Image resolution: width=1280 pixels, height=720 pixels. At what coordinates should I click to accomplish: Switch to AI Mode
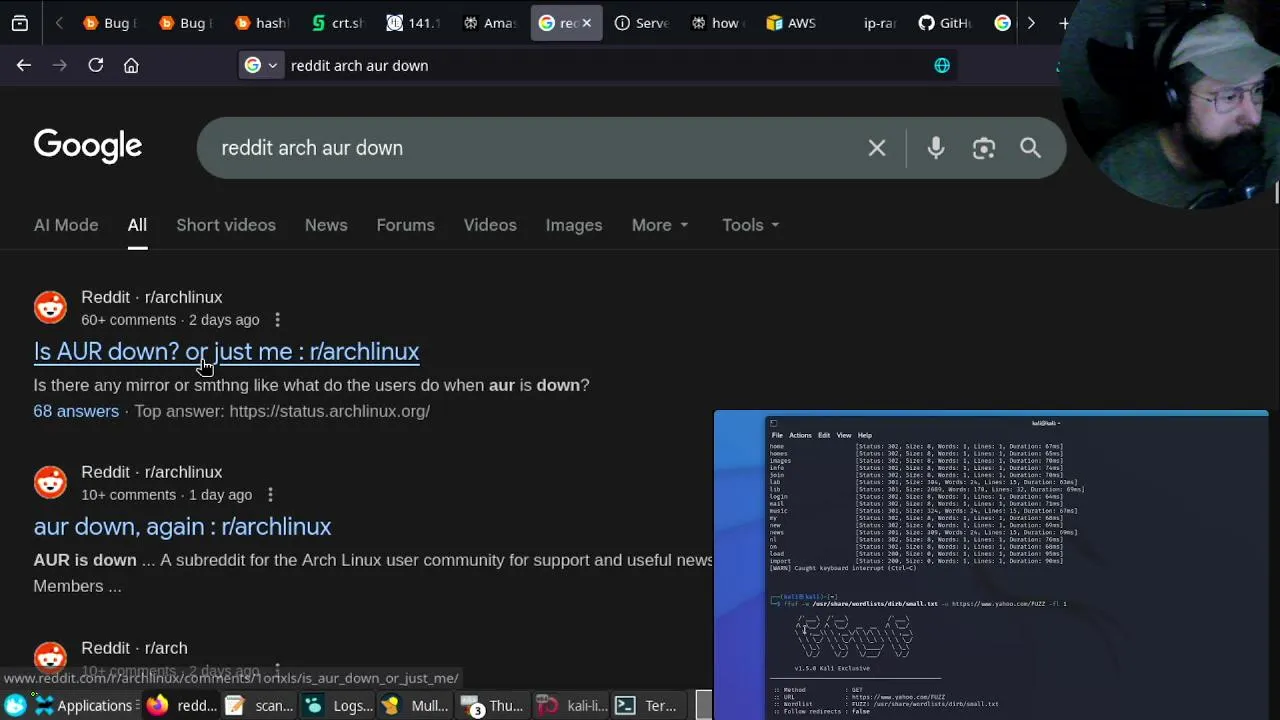[x=66, y=225]
